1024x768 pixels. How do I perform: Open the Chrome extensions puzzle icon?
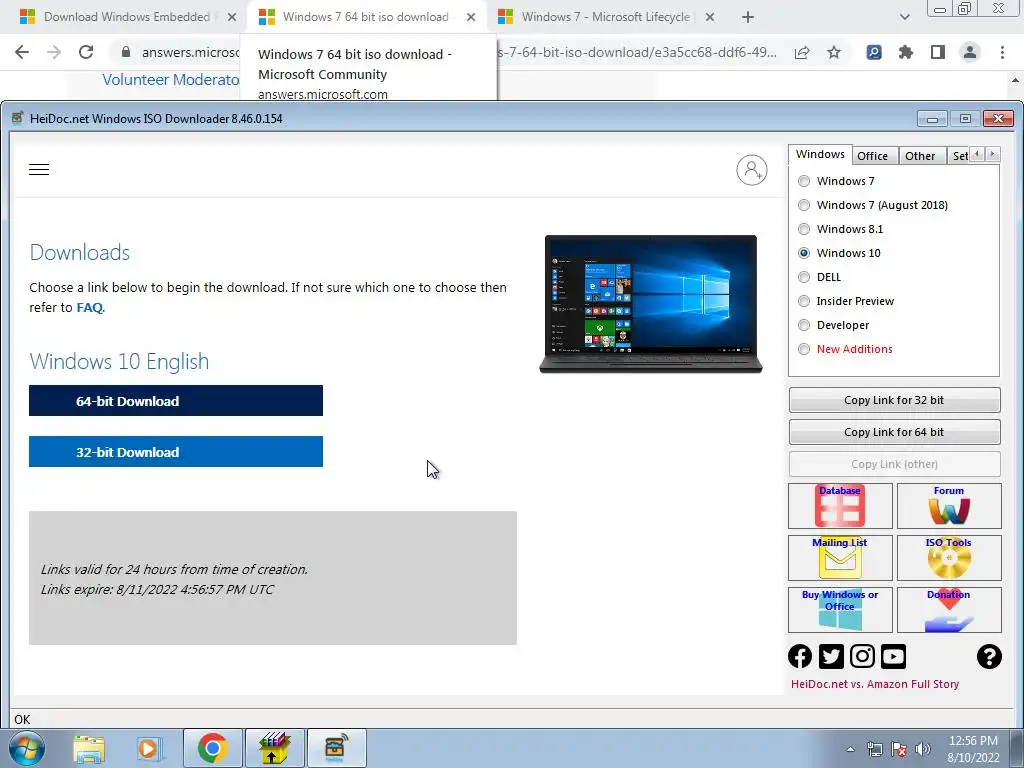pos(906,52)
